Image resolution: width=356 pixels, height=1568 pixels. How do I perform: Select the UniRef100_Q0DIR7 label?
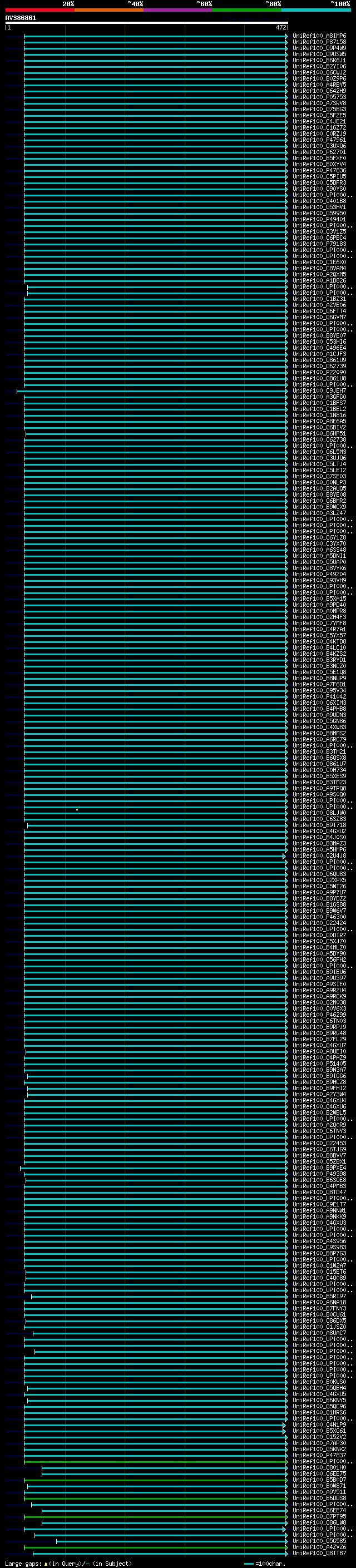coord(319,935)
